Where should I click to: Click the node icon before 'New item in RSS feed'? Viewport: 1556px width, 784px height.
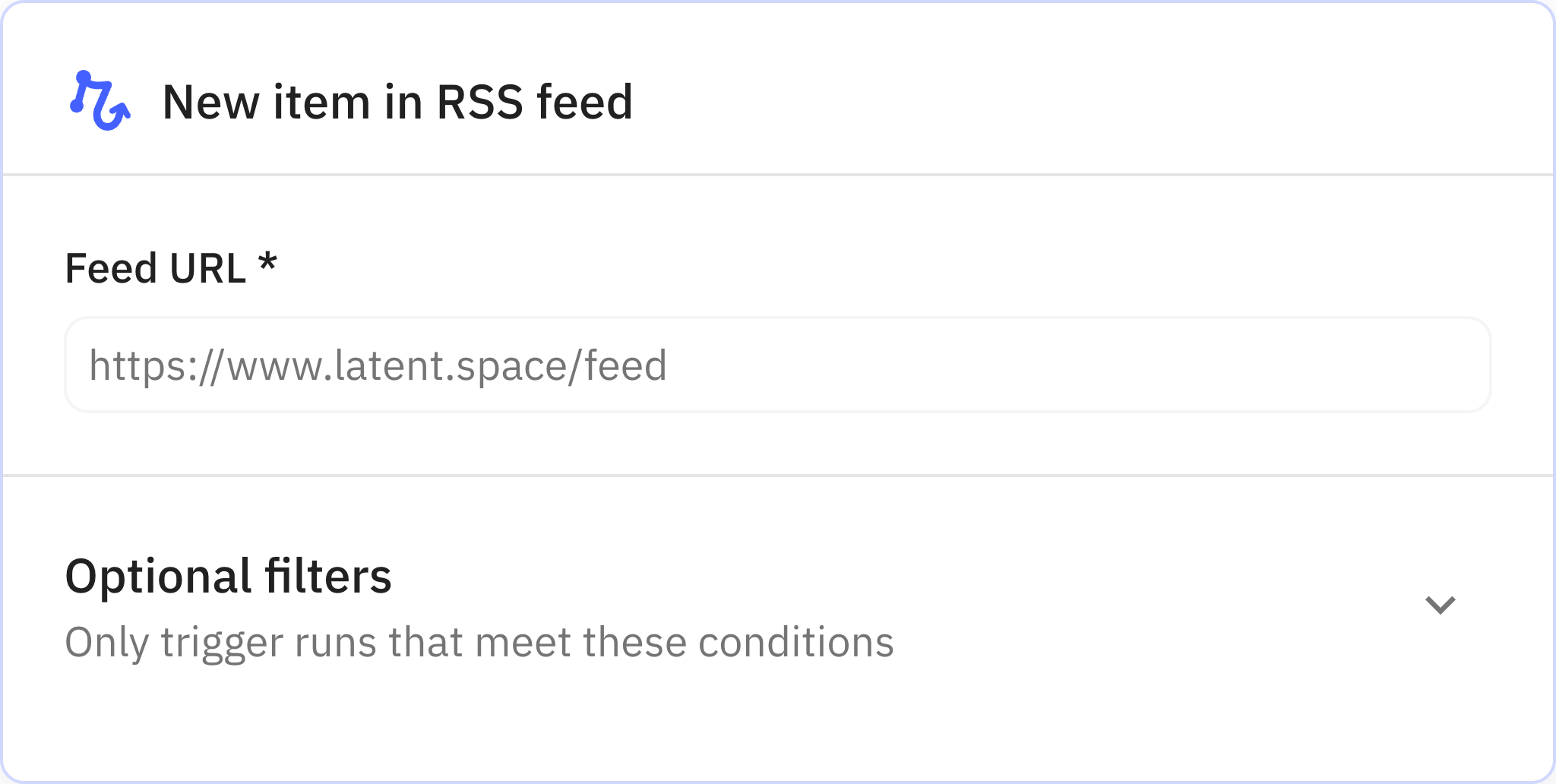tap(100, 101)
